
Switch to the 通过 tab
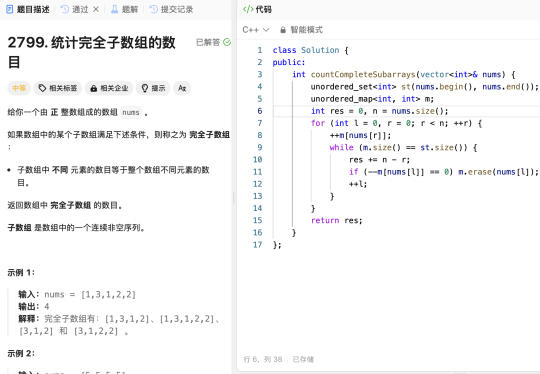click(x=74, y=9)
